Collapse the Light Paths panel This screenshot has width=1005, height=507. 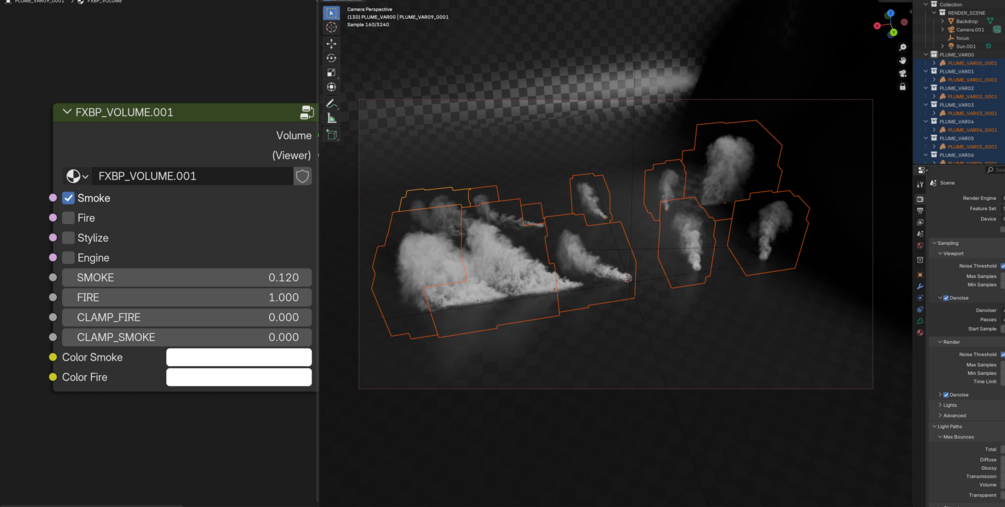pos(934,426)
